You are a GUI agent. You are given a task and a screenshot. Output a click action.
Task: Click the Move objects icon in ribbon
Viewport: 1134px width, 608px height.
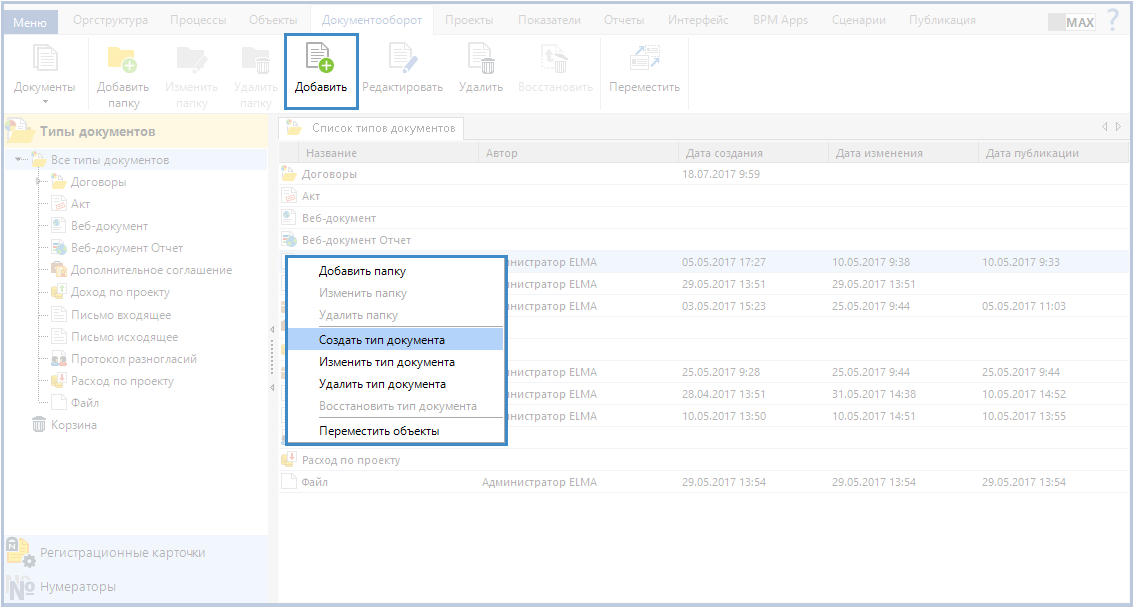644,59
